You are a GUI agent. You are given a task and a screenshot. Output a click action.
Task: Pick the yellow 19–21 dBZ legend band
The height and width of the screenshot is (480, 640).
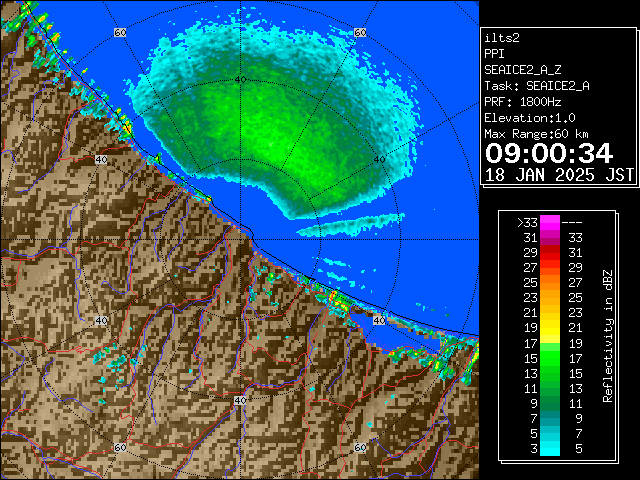click(550, 328)
